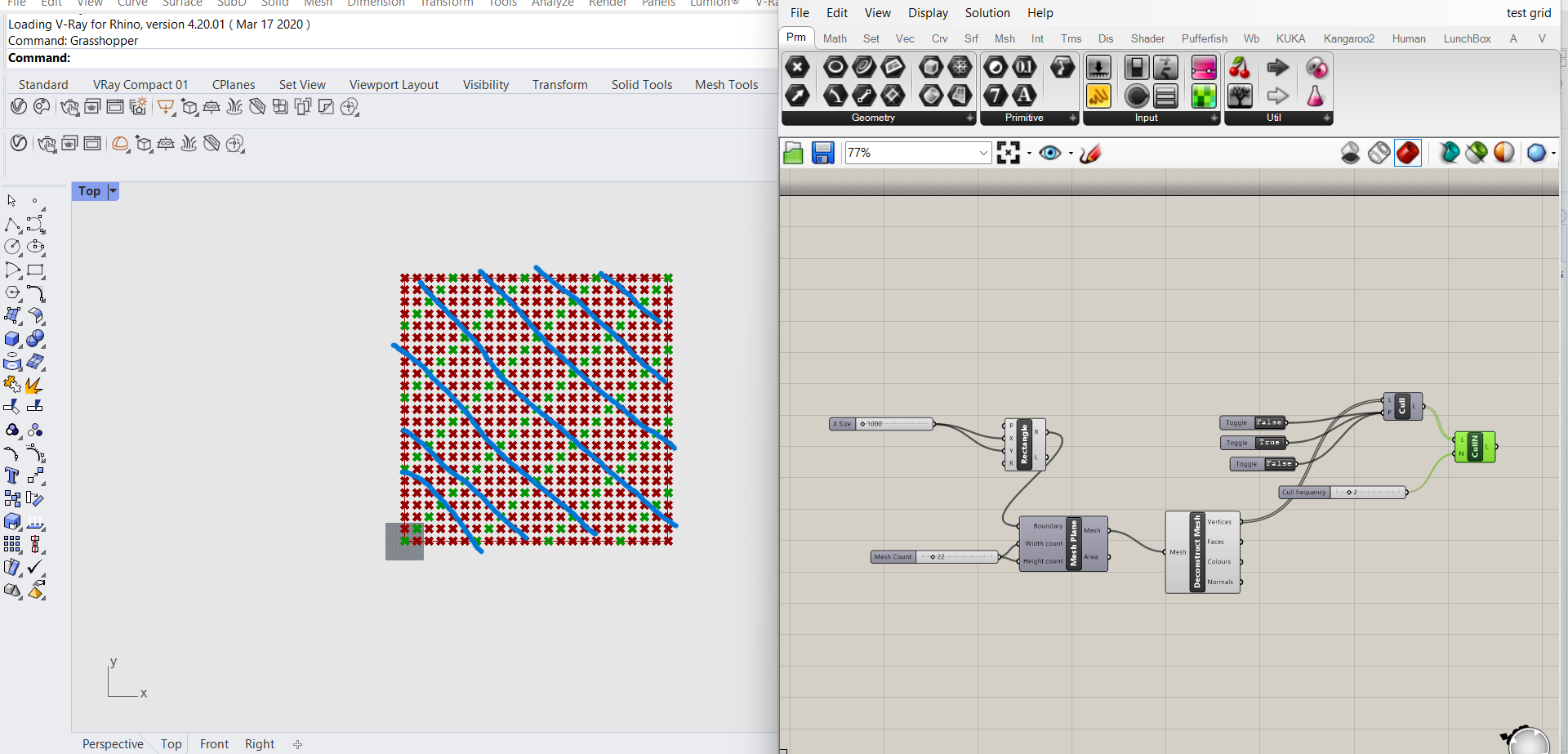
Task: Open the Top viewport title dropdown arrow
Action: click(114, 191)
